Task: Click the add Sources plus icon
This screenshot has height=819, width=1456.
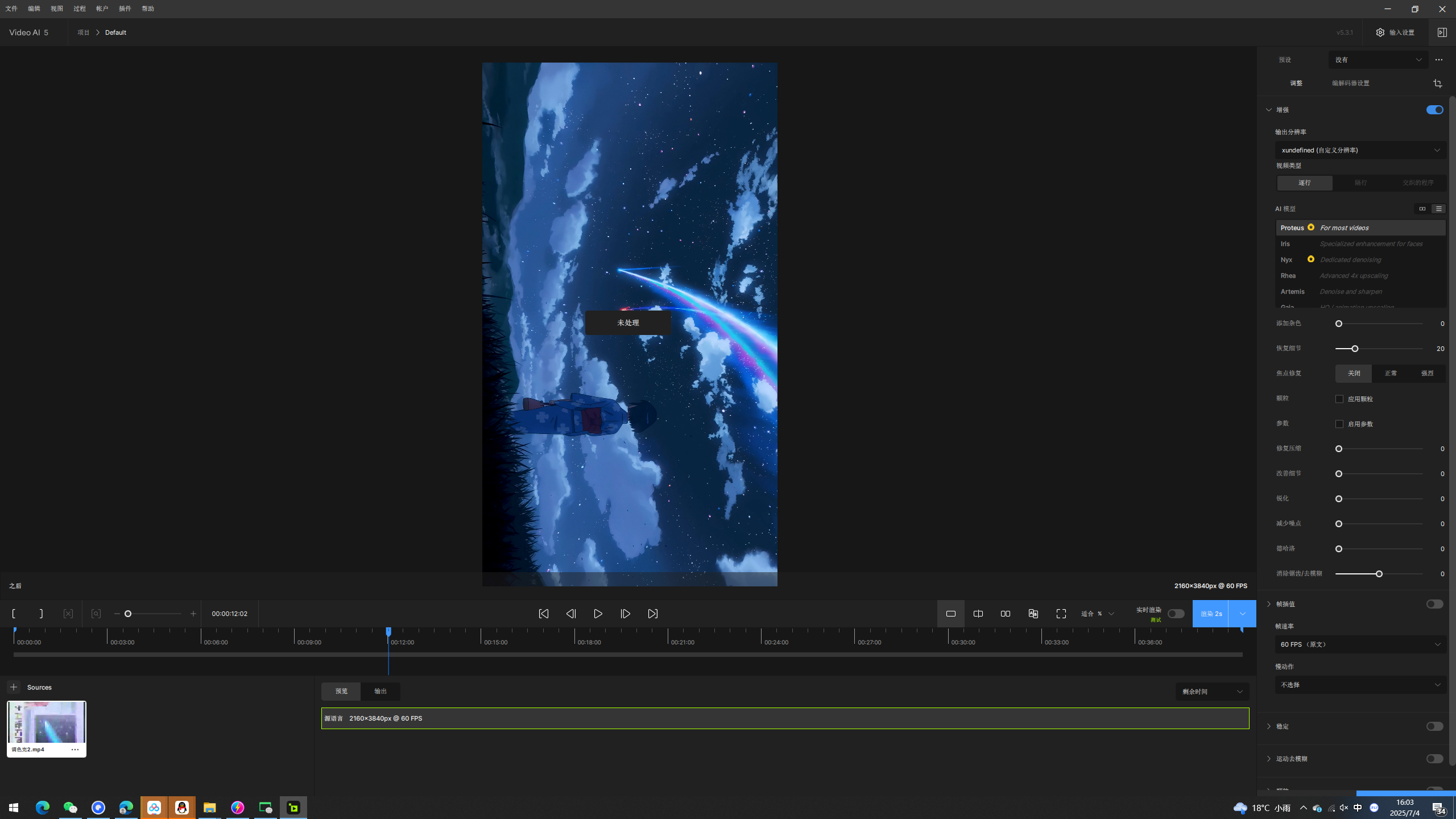Action: coord(14,687)
